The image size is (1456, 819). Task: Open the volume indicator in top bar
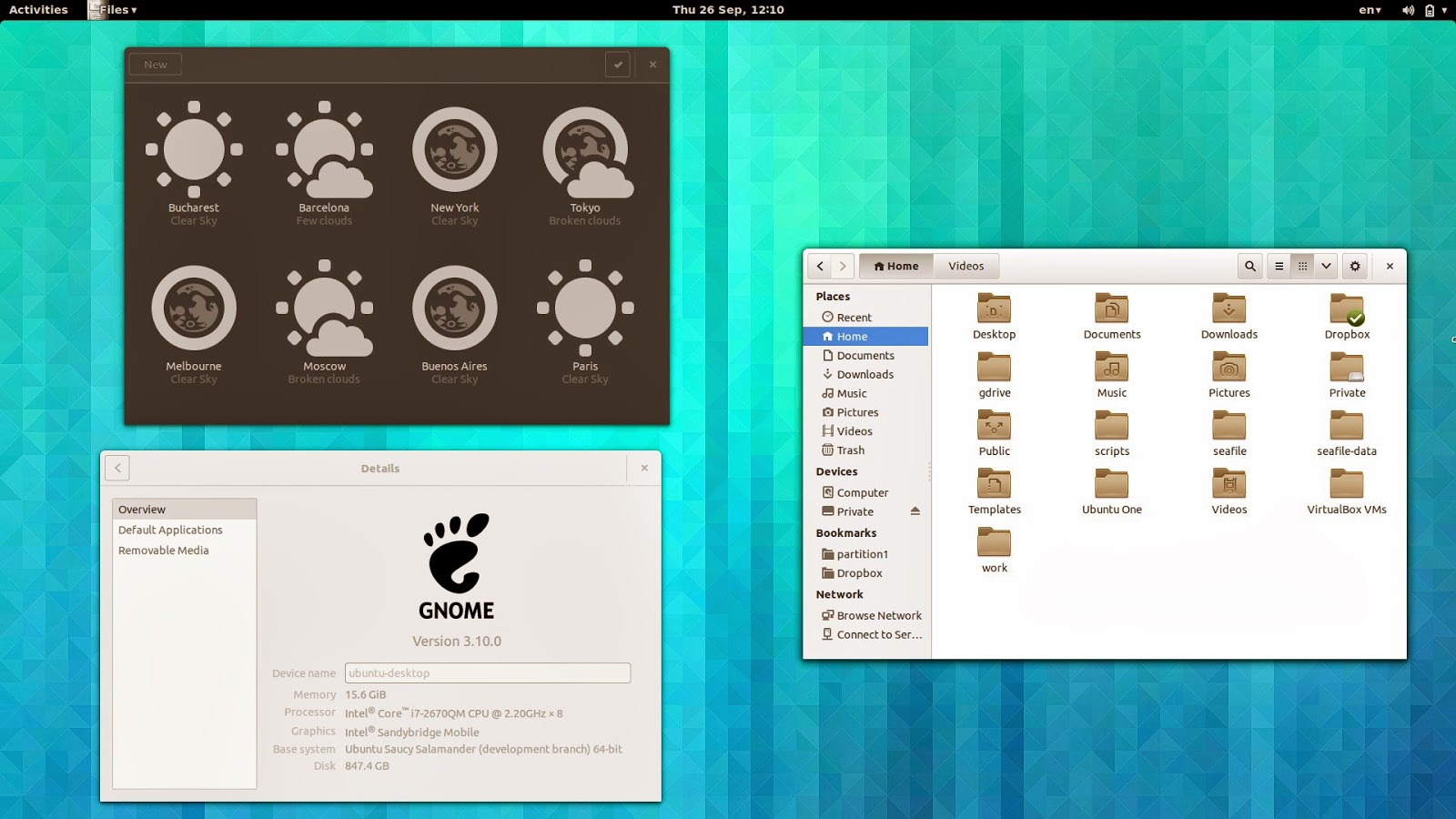(1408, 10)
